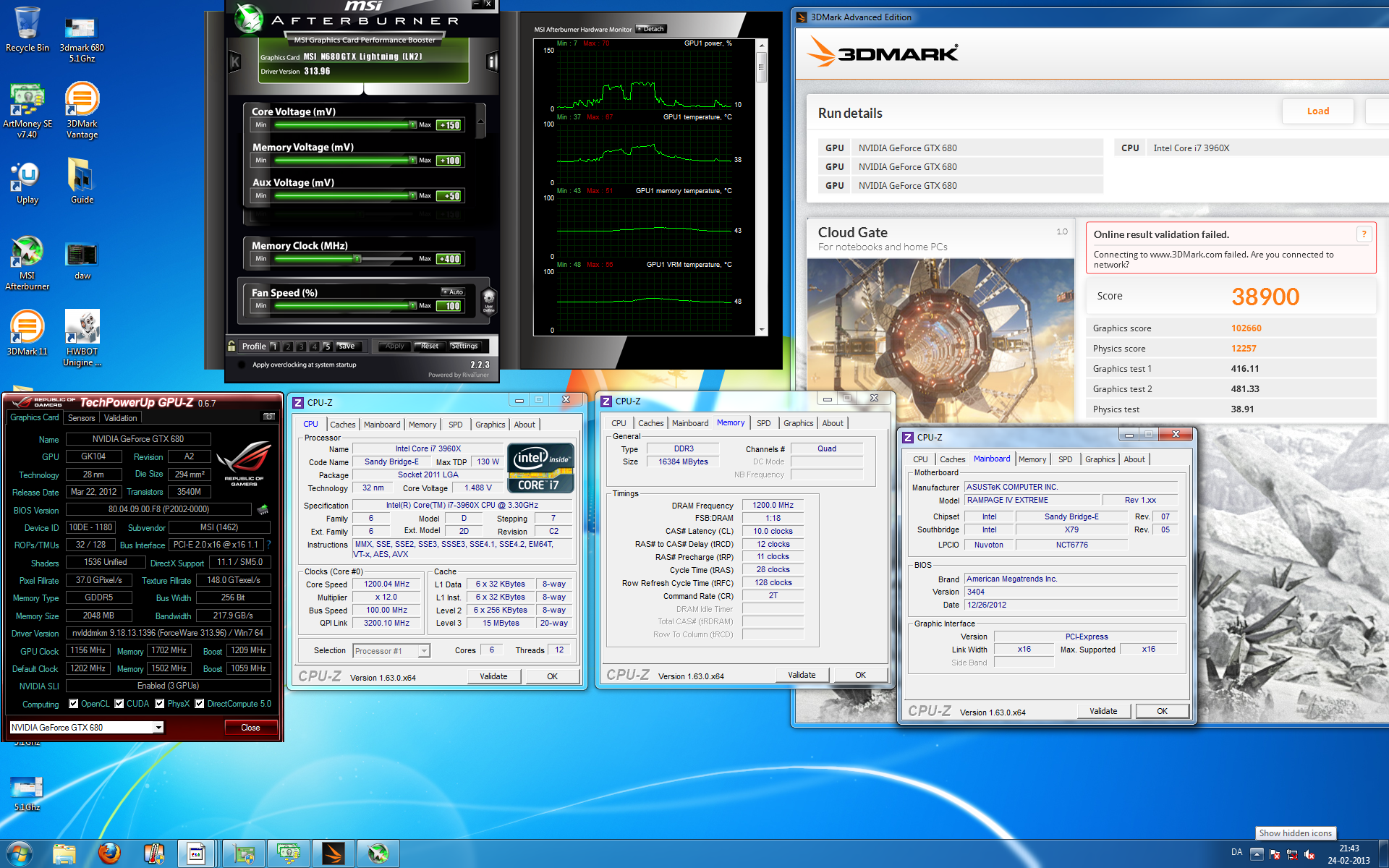Click the Afterburner profile save button

tap(347, 346)
